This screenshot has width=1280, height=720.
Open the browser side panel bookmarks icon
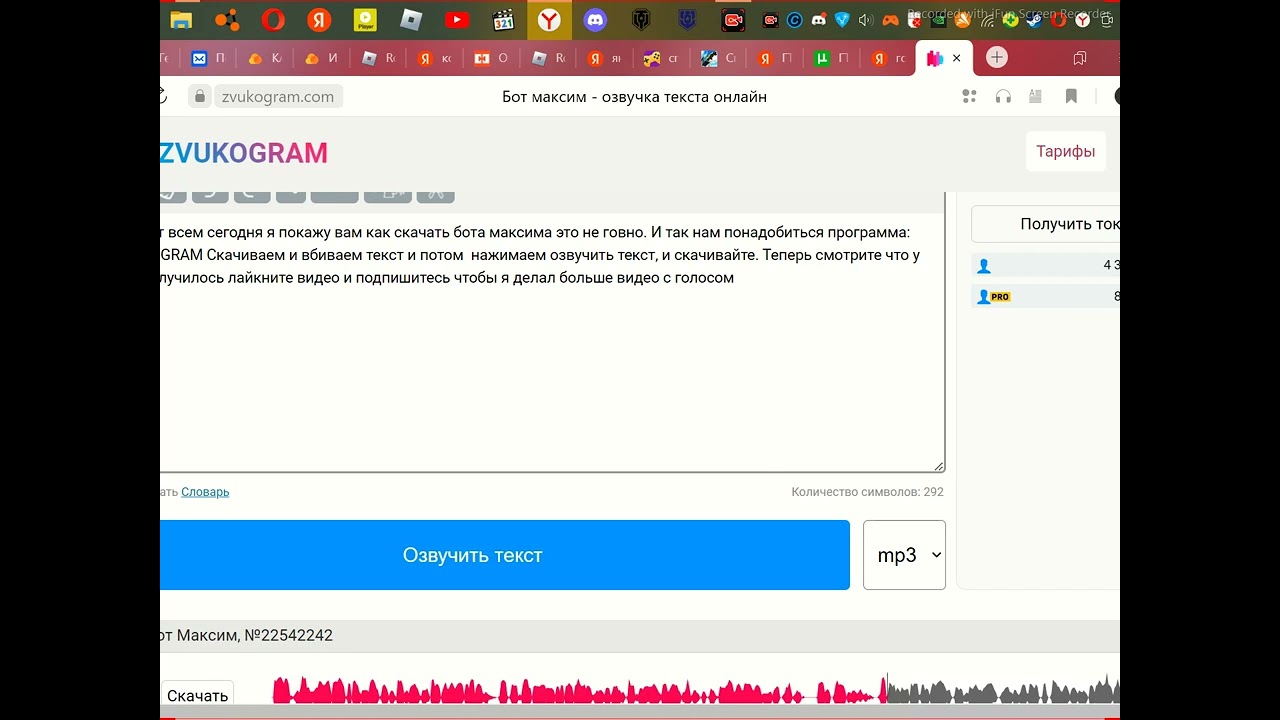(1080, 58)
